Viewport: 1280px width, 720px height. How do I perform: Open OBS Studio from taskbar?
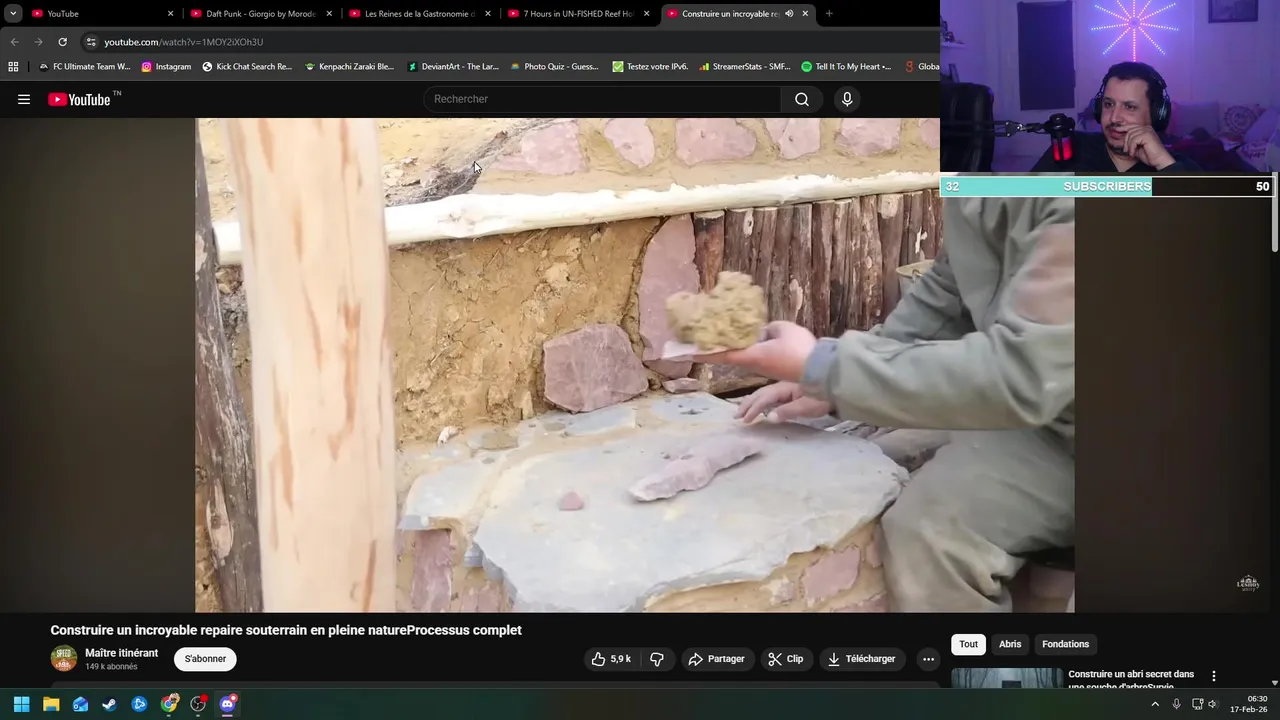point(198,704)
